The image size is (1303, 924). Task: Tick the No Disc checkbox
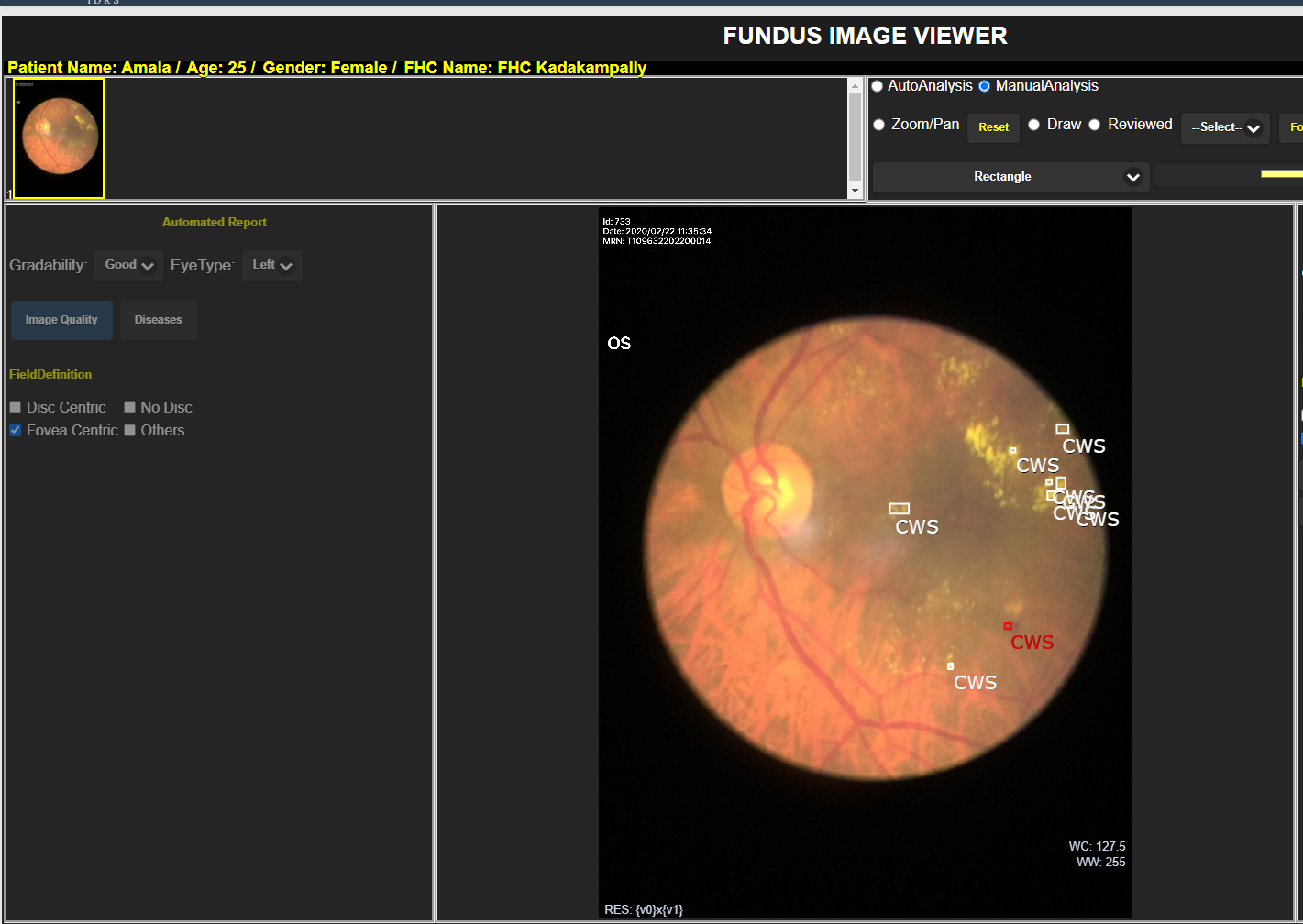130,407
